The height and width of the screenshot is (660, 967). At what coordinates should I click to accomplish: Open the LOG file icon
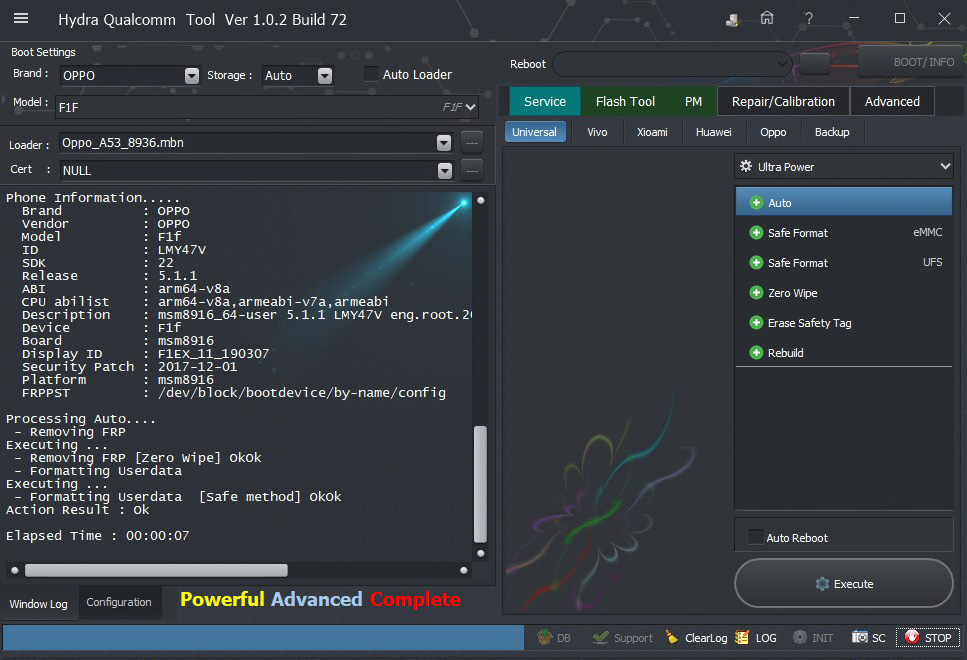(742, 637)
